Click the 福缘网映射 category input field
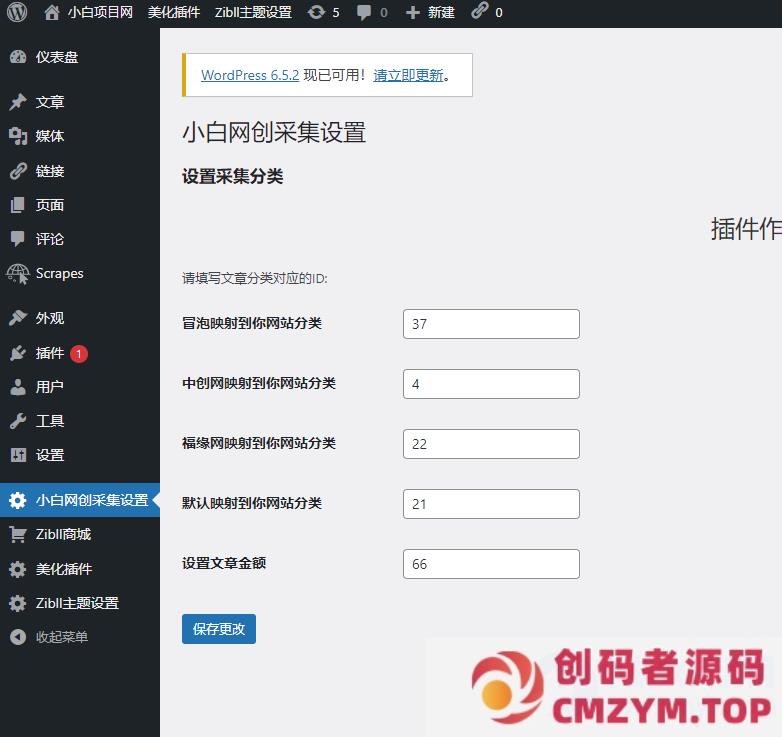 [x=491, y=444]
